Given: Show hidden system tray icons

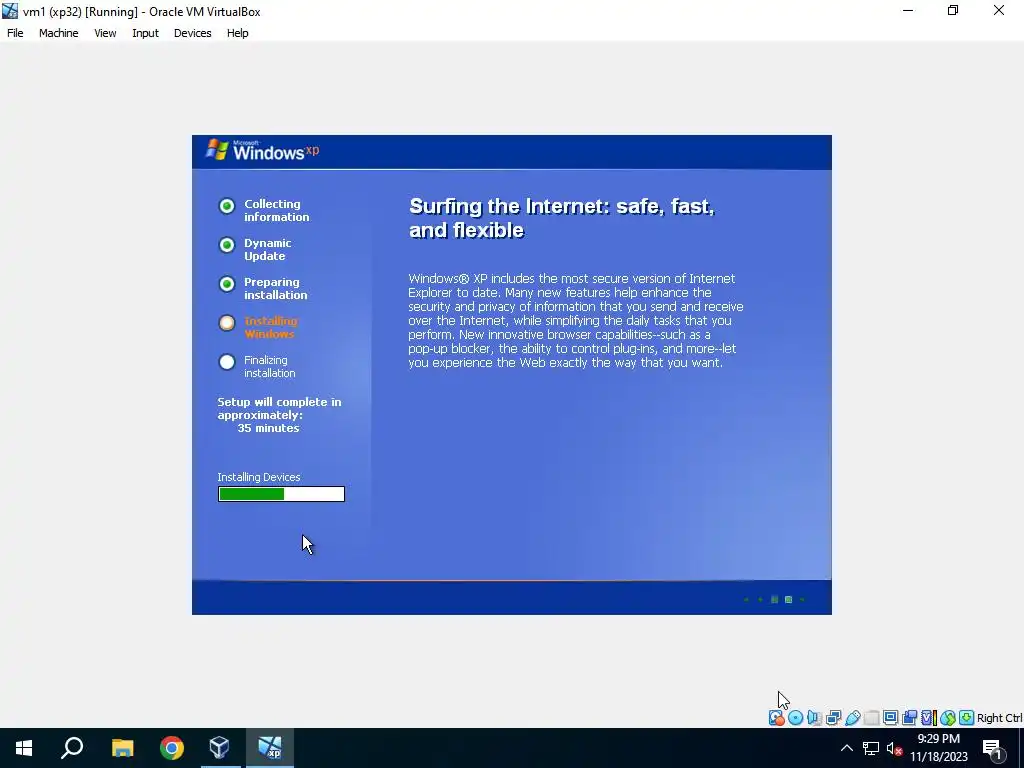Looking at the screenshot, I should pos(846,748).
